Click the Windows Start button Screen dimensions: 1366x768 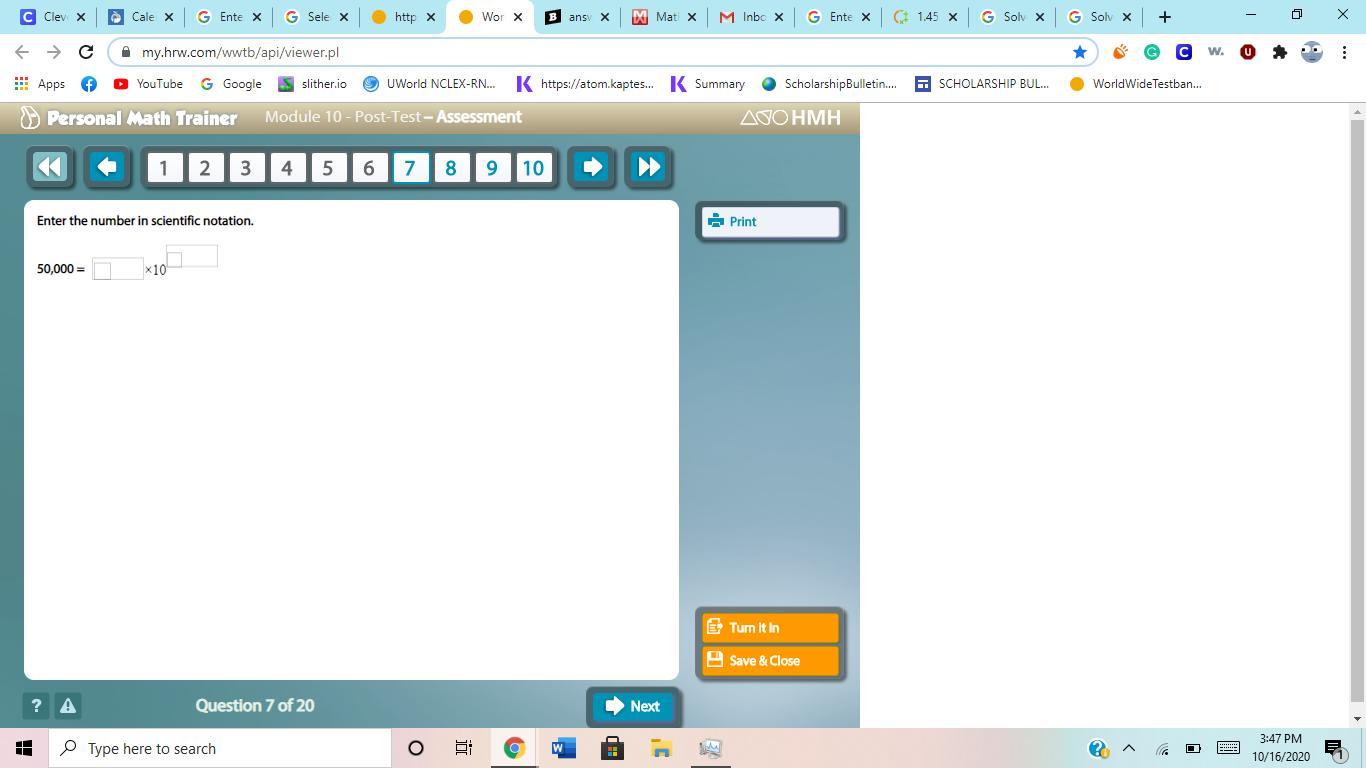24,748
